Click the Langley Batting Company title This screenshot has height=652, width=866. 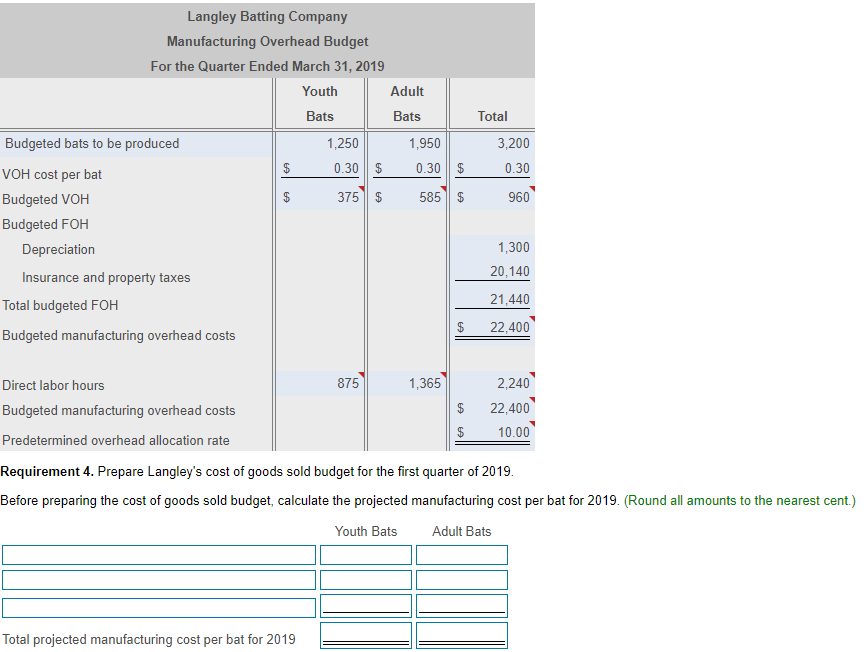[x=267, y=17]
